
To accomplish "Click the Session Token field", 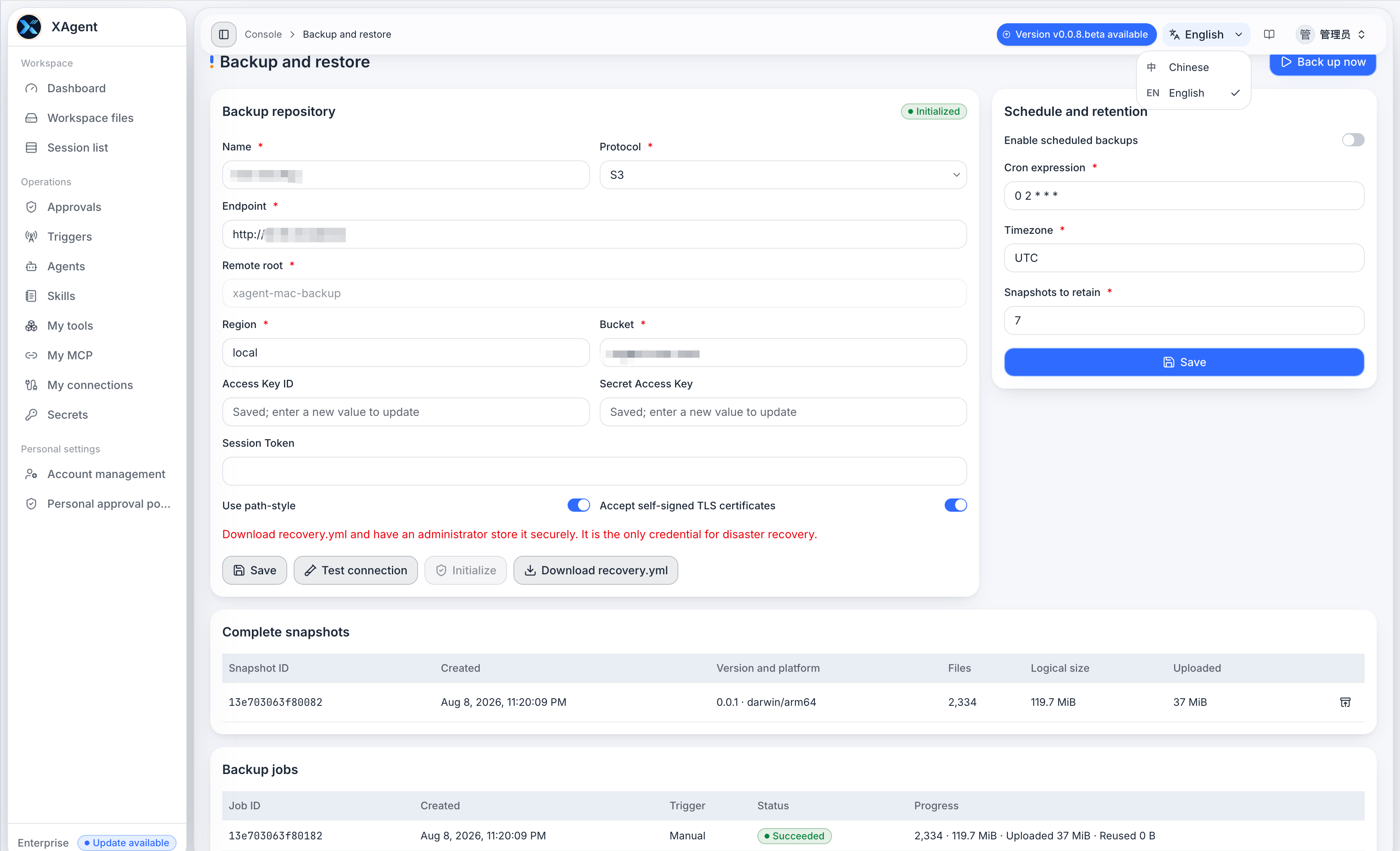I will click(x=594, y=471).
